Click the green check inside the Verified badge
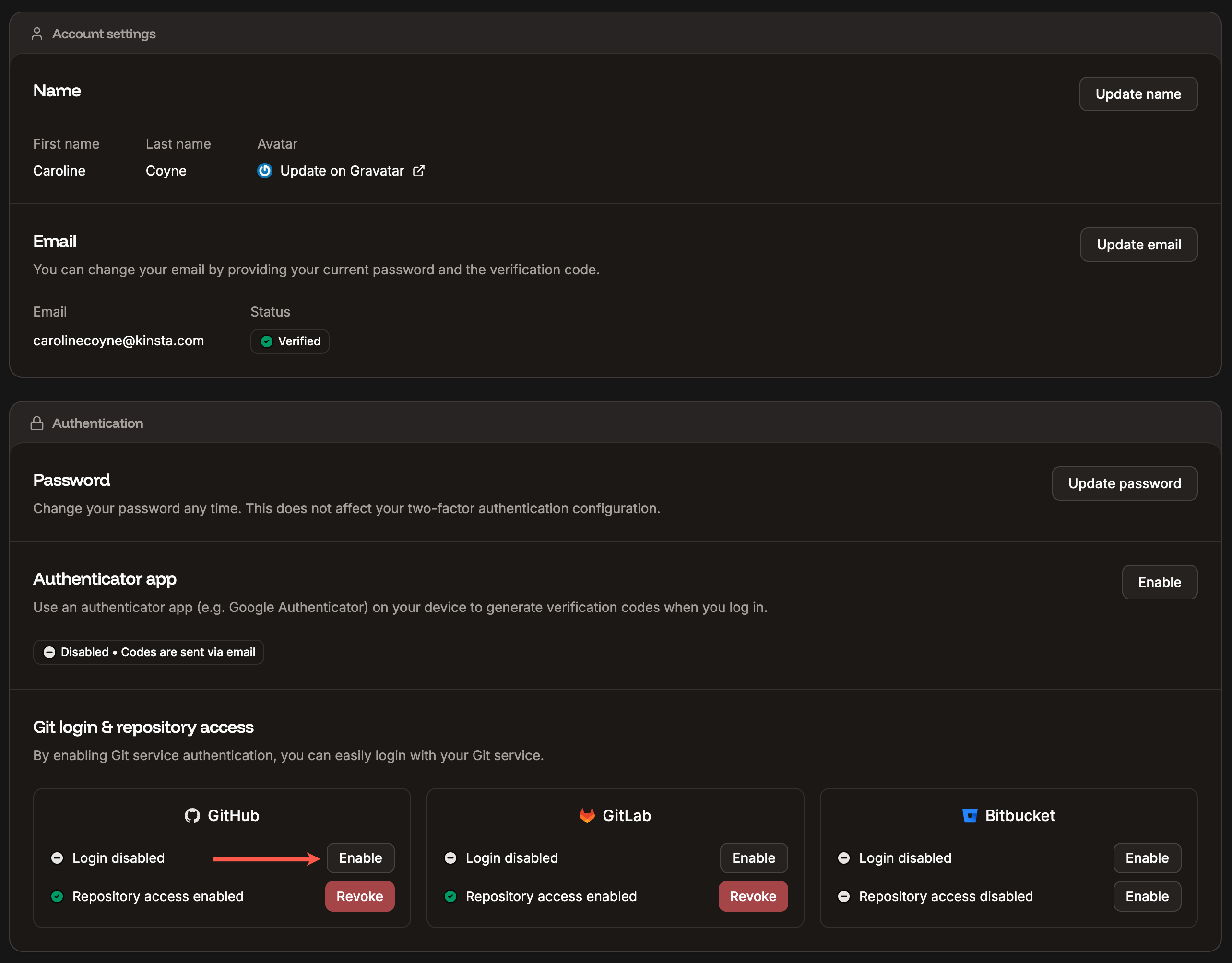 click(267, 341)
